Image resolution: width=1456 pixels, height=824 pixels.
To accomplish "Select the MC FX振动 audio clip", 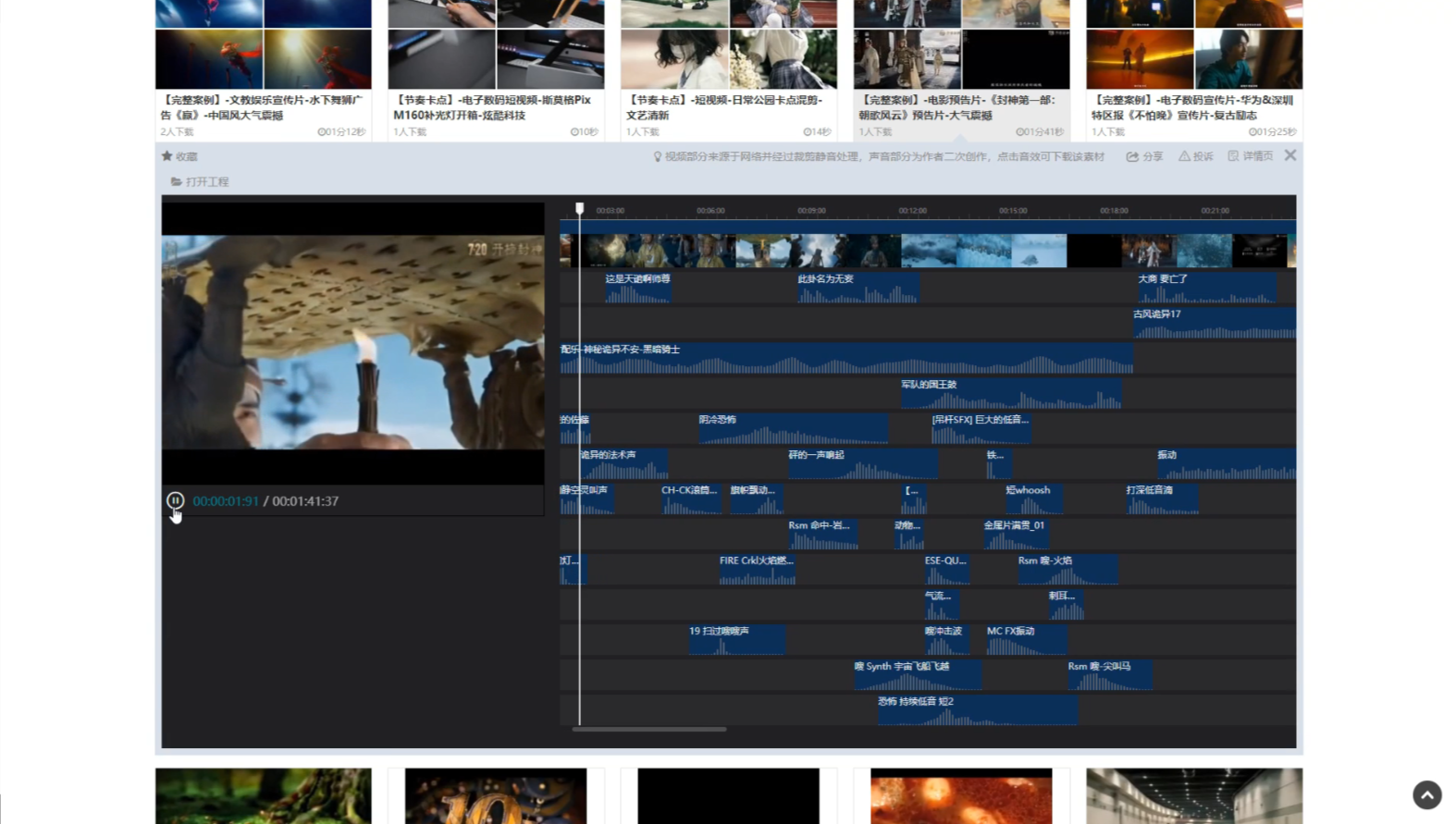I will (x=1027, y=639).
